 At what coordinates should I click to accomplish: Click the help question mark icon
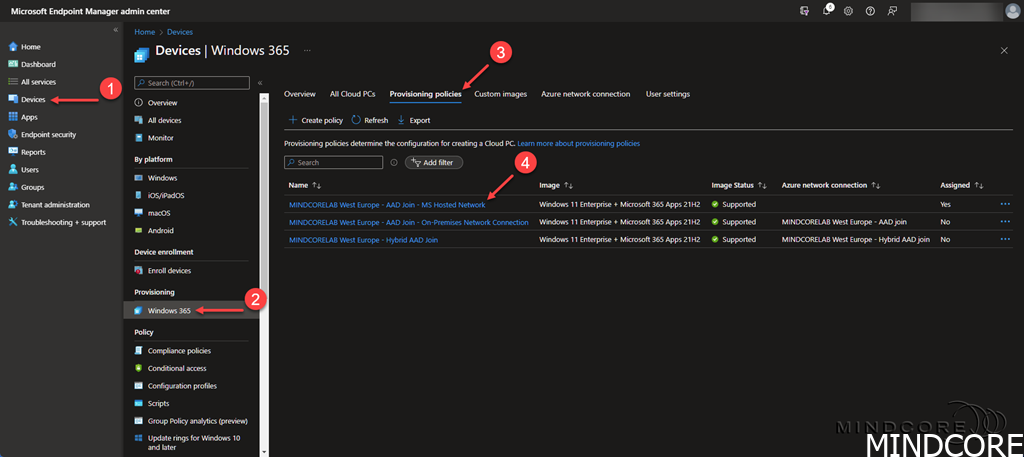click(x=870, y=11)
